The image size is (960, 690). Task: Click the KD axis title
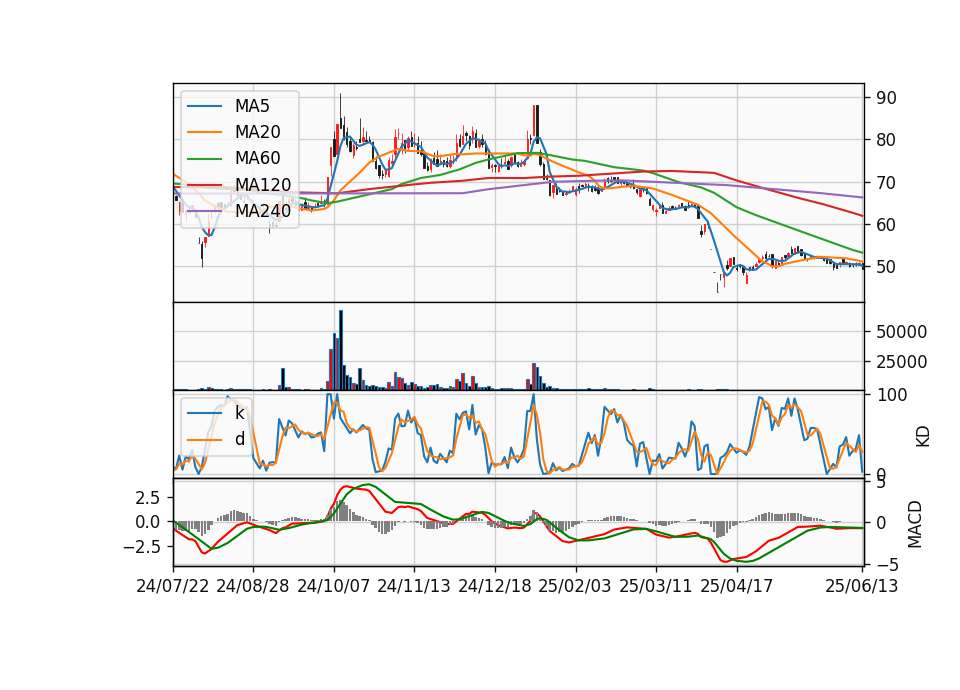pyautogui.click(x=923, y=437)
